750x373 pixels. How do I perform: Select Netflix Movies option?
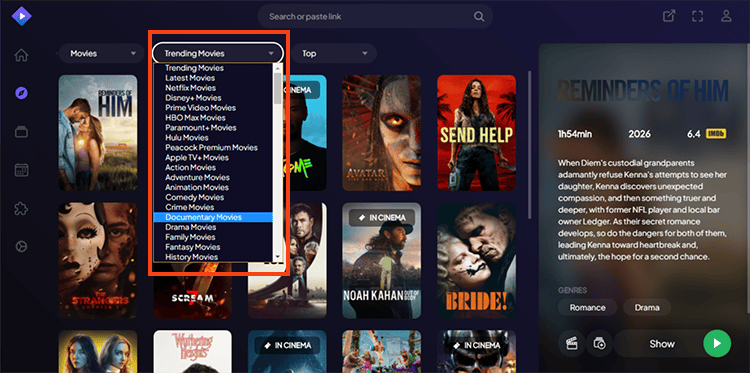click(213, 88)
